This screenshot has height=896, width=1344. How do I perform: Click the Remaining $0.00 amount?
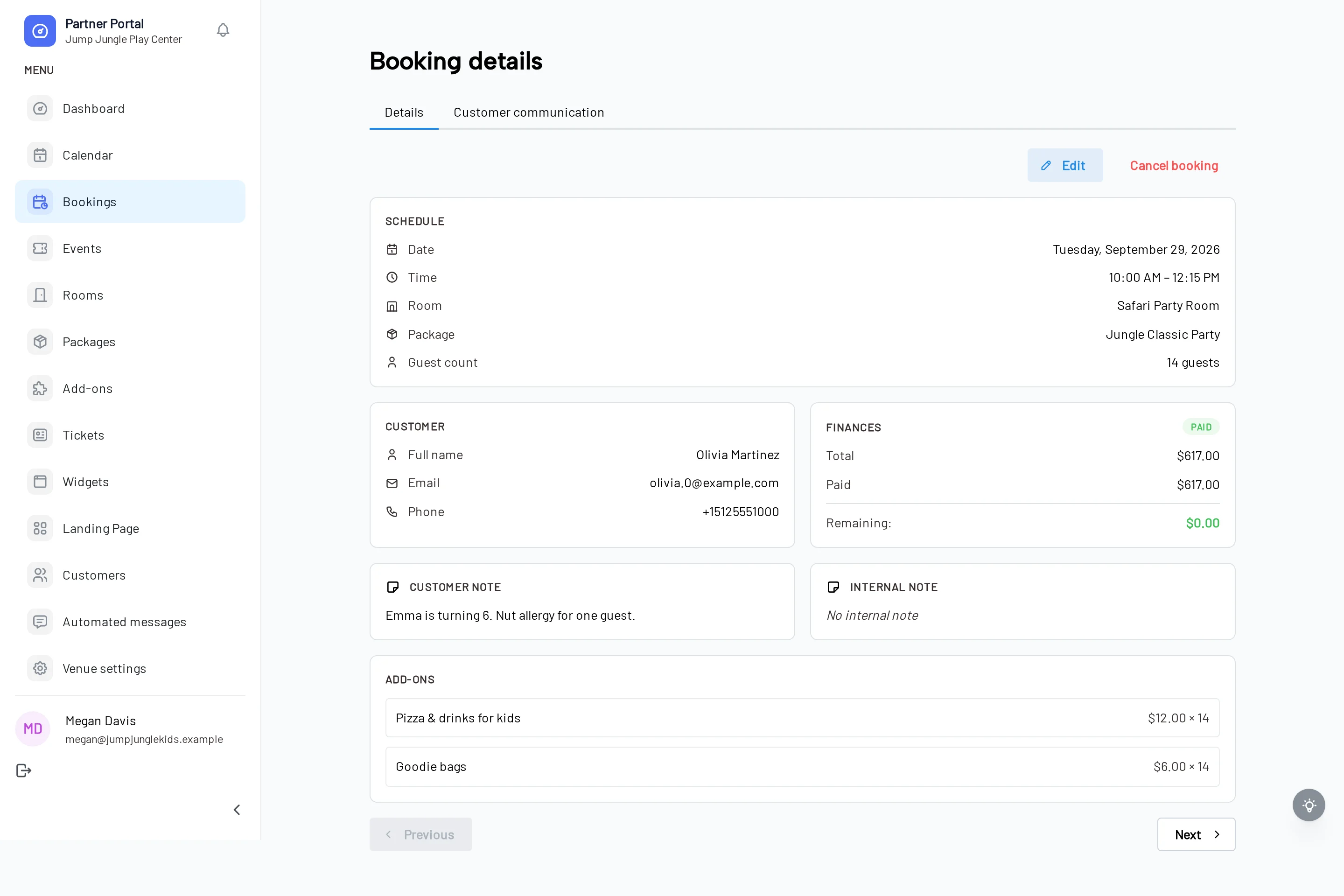tap(1203, 524)
